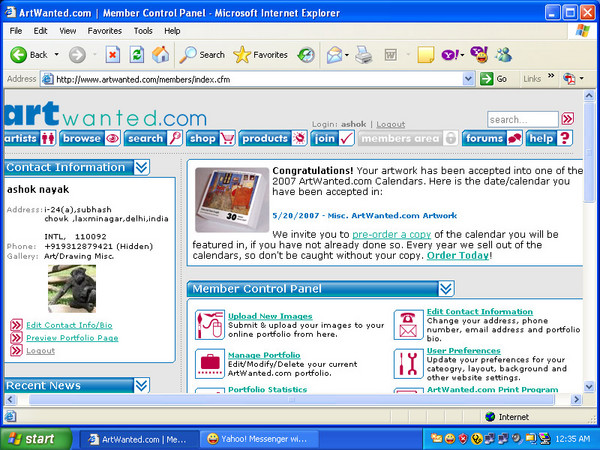This screenshot has height=450, width=600.
Task: Click the browse navigation tab
Action: (x=90, y=138)
